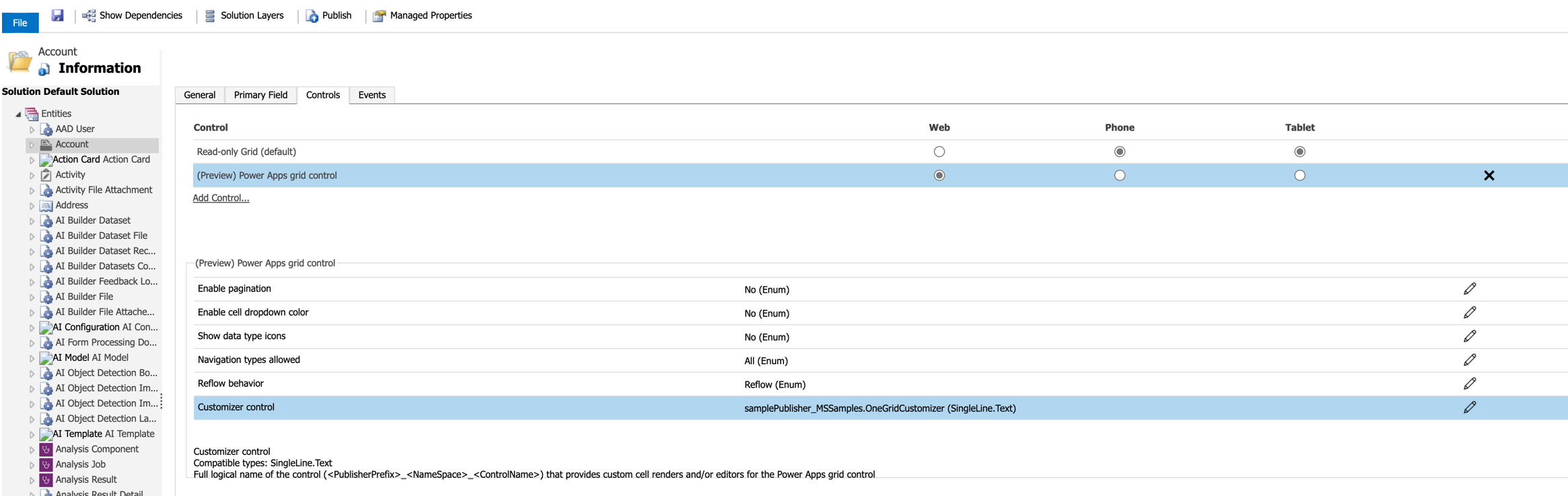
Task: Expand the Address node
Action: point(32,206)
